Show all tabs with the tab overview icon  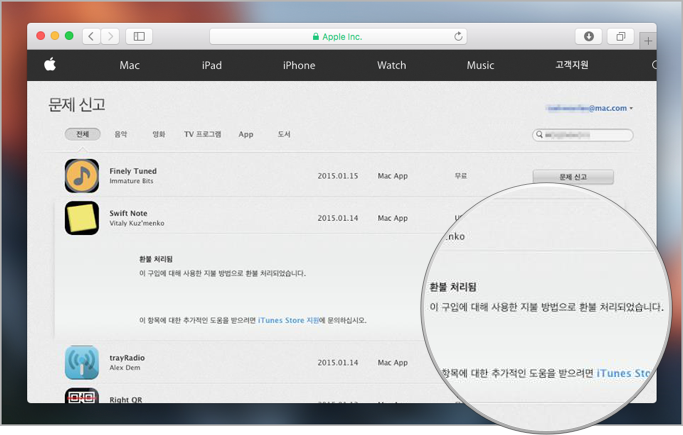(620, 37)
